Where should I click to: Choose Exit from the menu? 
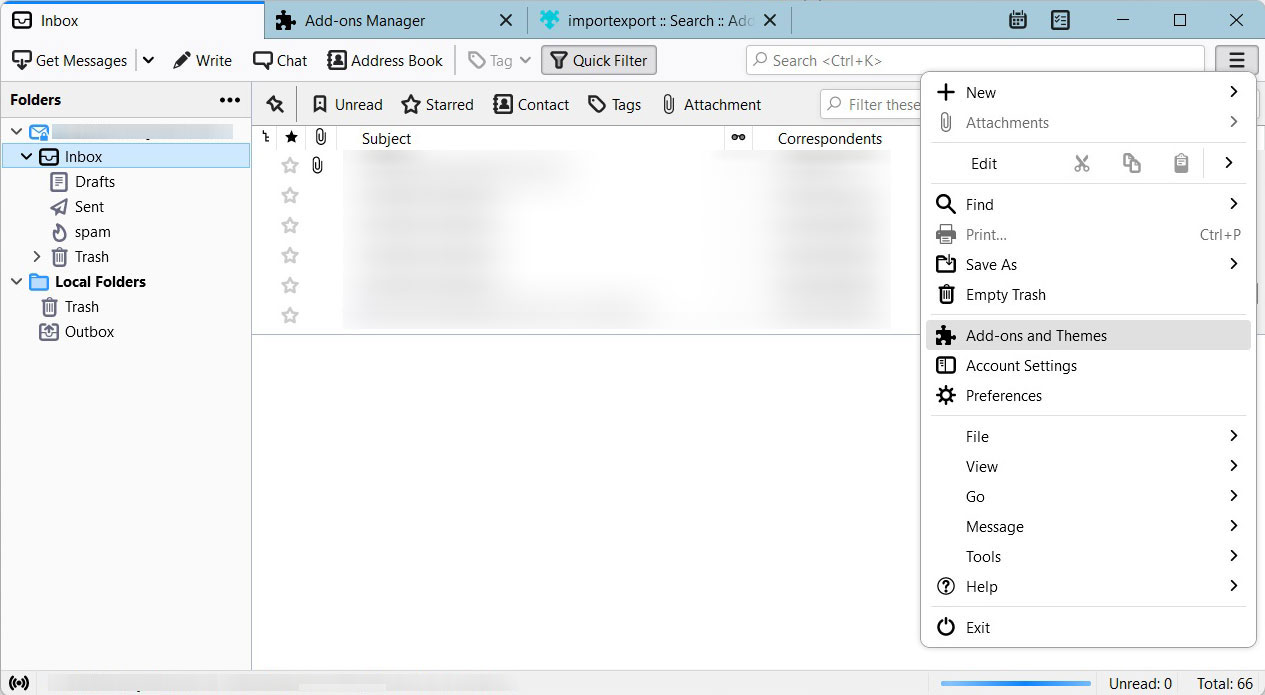(1088, 627)
